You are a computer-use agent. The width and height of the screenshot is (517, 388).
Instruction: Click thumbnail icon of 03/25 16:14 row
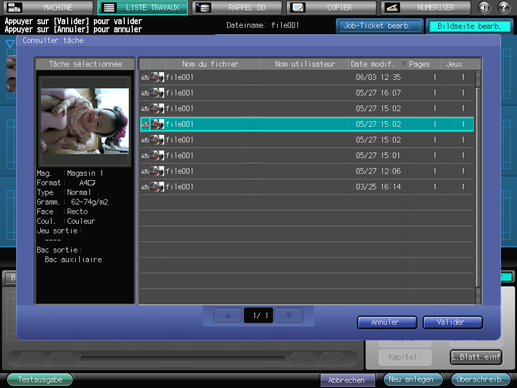(157, 187)
